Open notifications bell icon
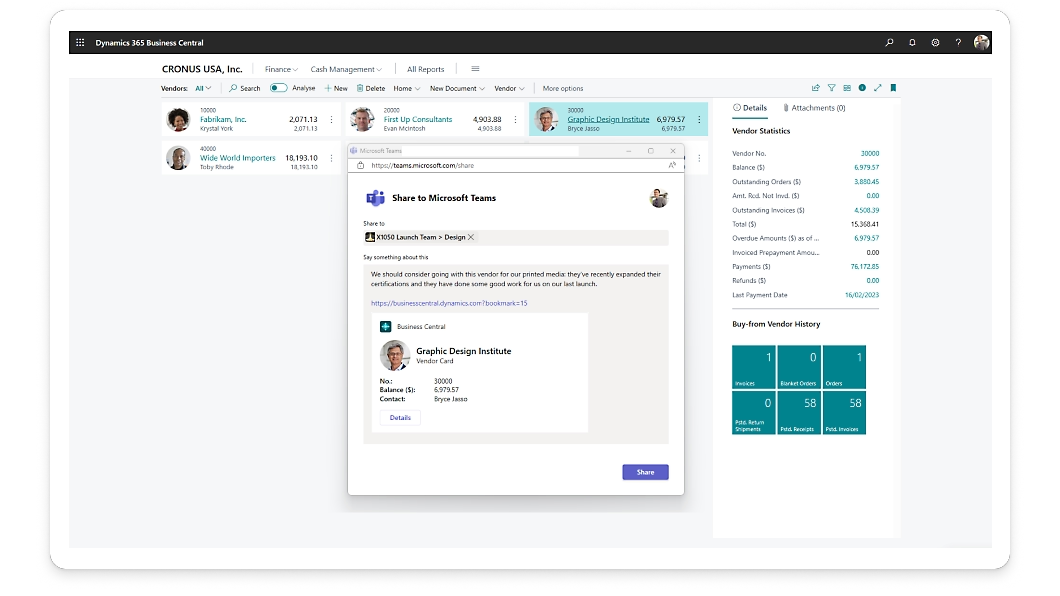 click(912, 43)
